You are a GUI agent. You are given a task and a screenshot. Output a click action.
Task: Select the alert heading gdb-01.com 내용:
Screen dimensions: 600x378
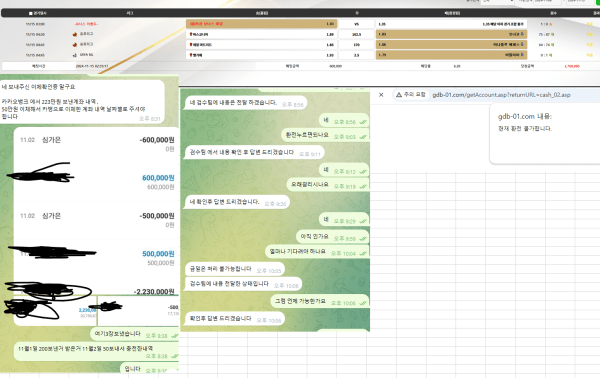pyautogui.click(x=525, y=116)
